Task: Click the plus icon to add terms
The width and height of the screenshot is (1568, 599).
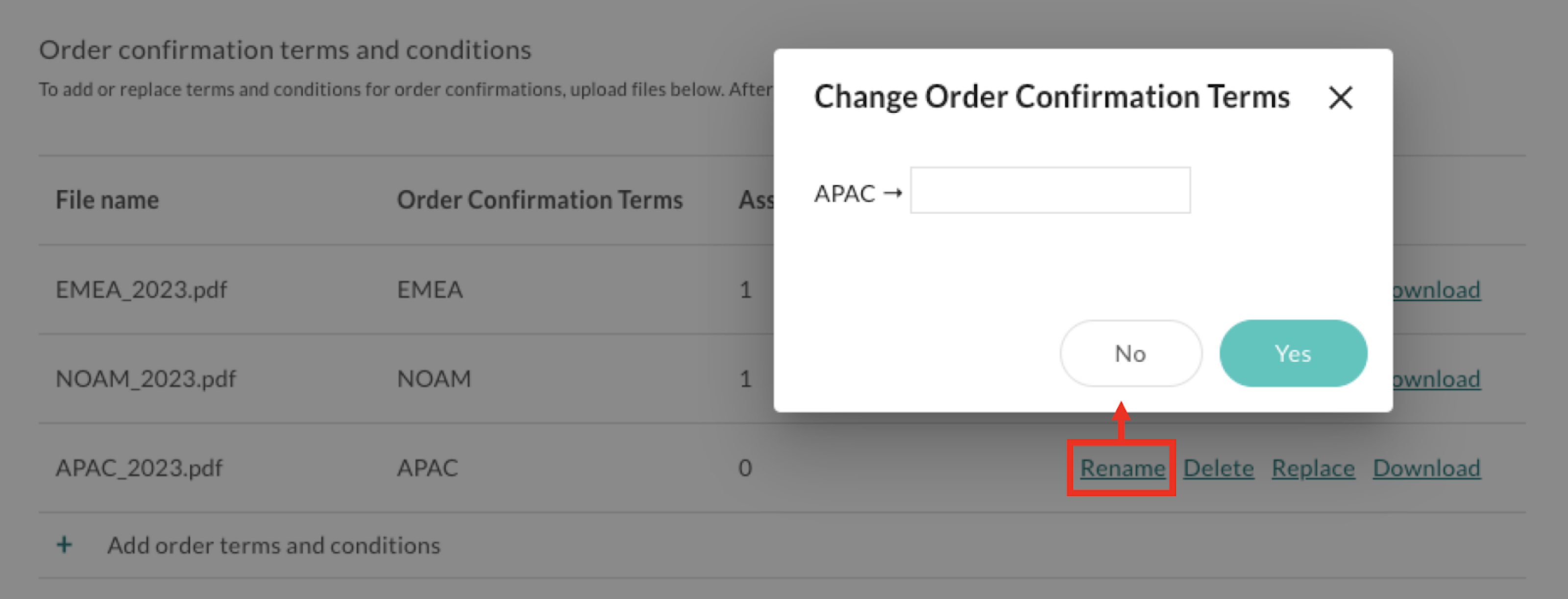Action: [x=65, y=545]
